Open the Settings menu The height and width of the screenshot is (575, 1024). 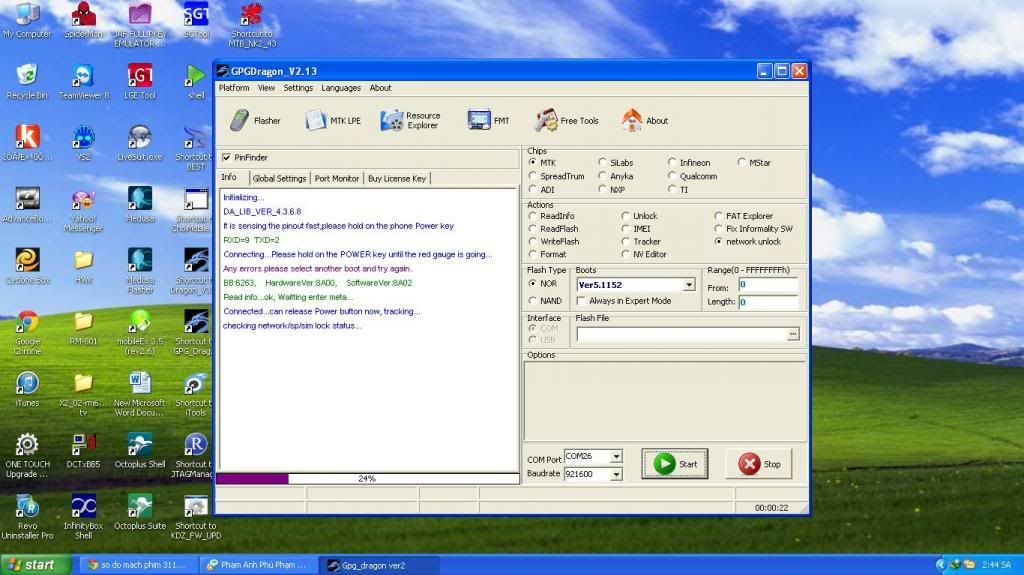[298, 88]
